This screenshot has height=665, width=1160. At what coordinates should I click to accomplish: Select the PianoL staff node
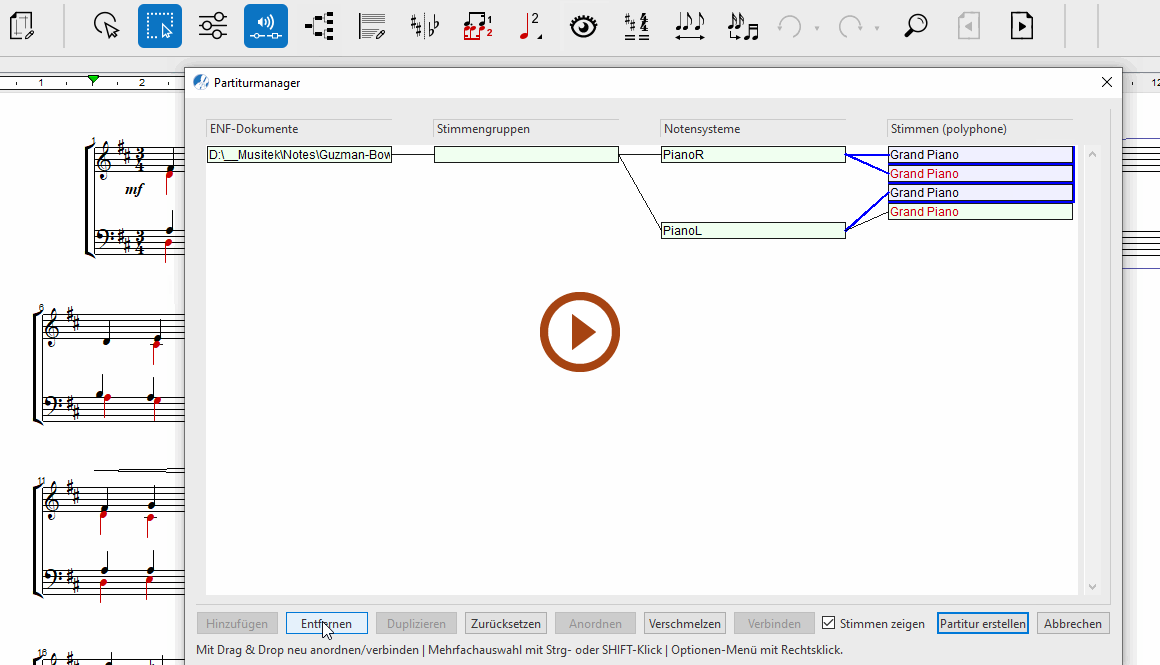point(753,231)
